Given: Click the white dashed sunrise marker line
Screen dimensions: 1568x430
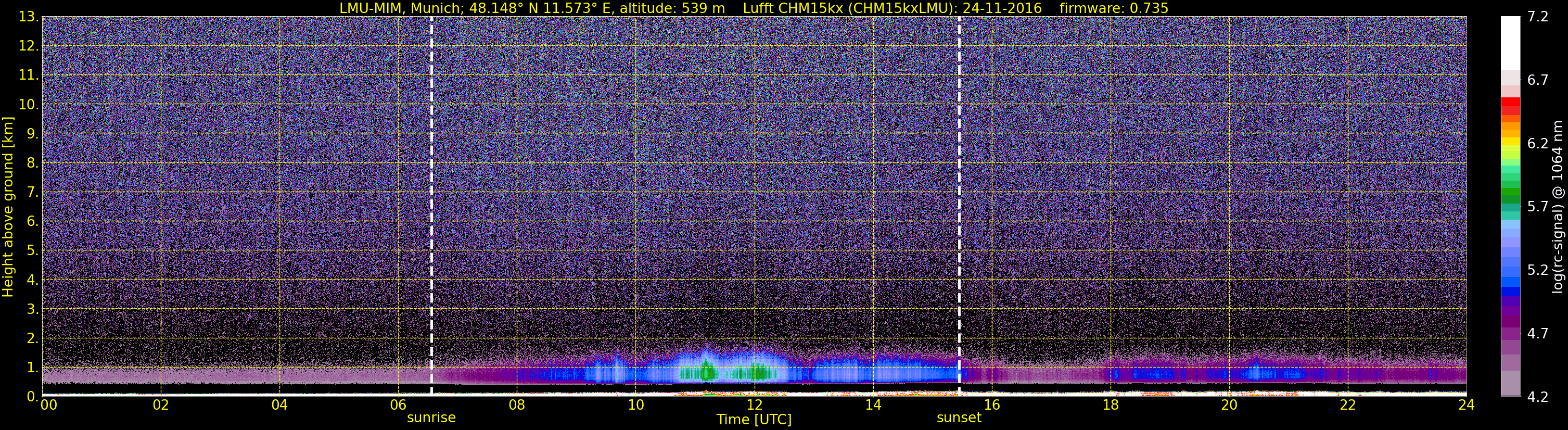Looking at the screenshot, I should (431, 207).
